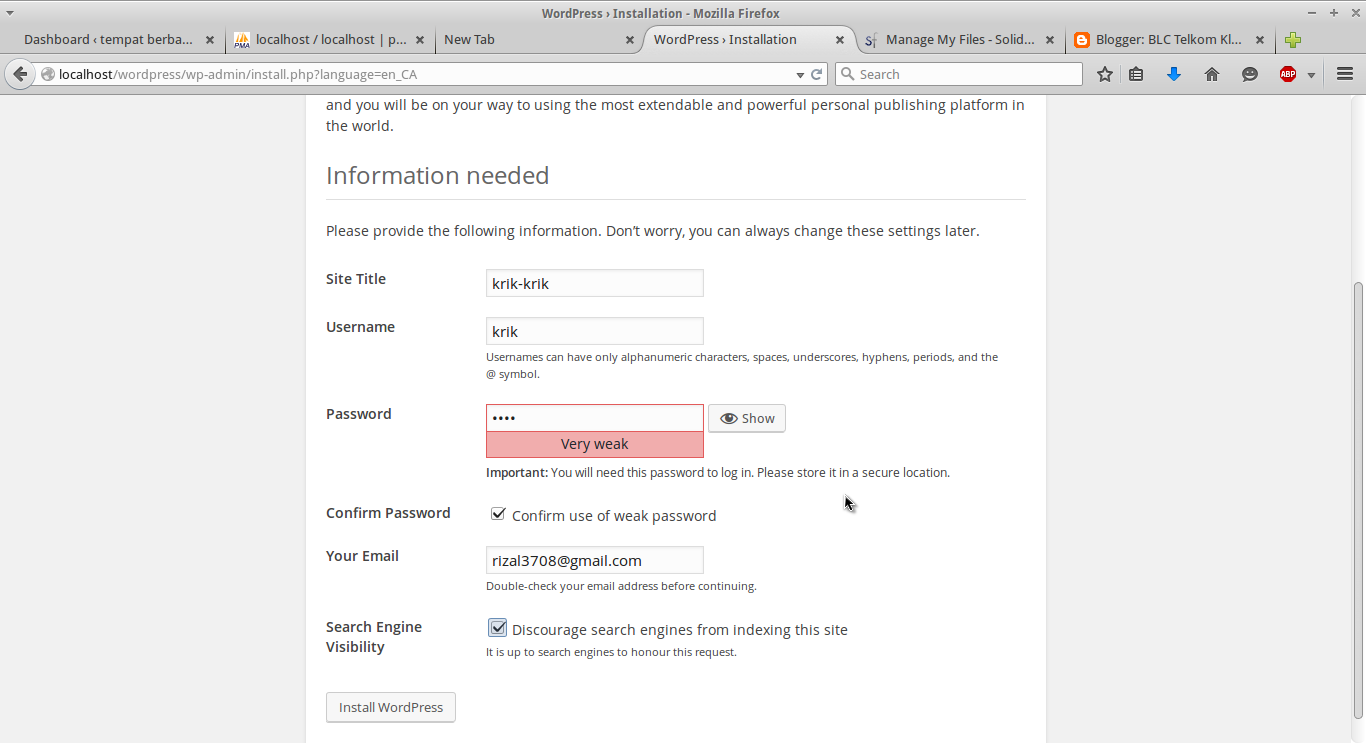Close the Manage My Files tab

coord(1050,40)
